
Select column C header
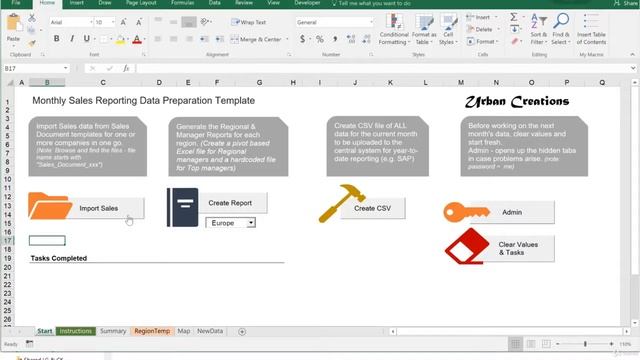103,82
